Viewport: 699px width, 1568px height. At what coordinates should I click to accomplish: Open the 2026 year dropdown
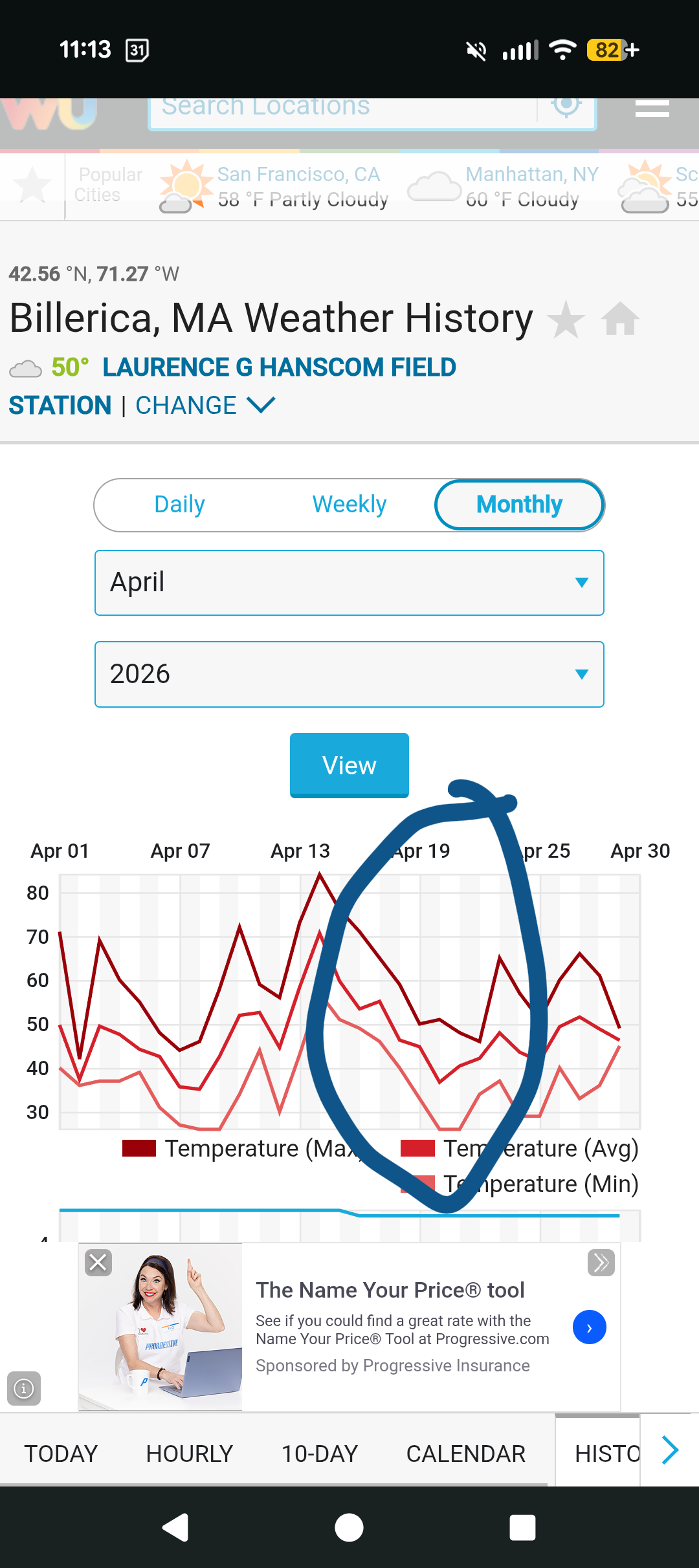(x=349, y=674)
